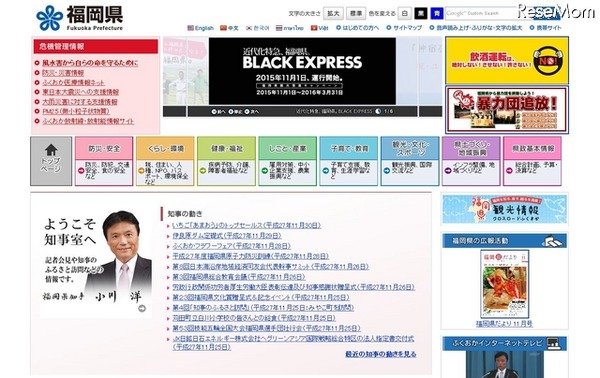Image resolution: width=600 pixels, height=378 pixels.
Task: Go to next slide with 次へ control
Action: (x=252, y=112)
